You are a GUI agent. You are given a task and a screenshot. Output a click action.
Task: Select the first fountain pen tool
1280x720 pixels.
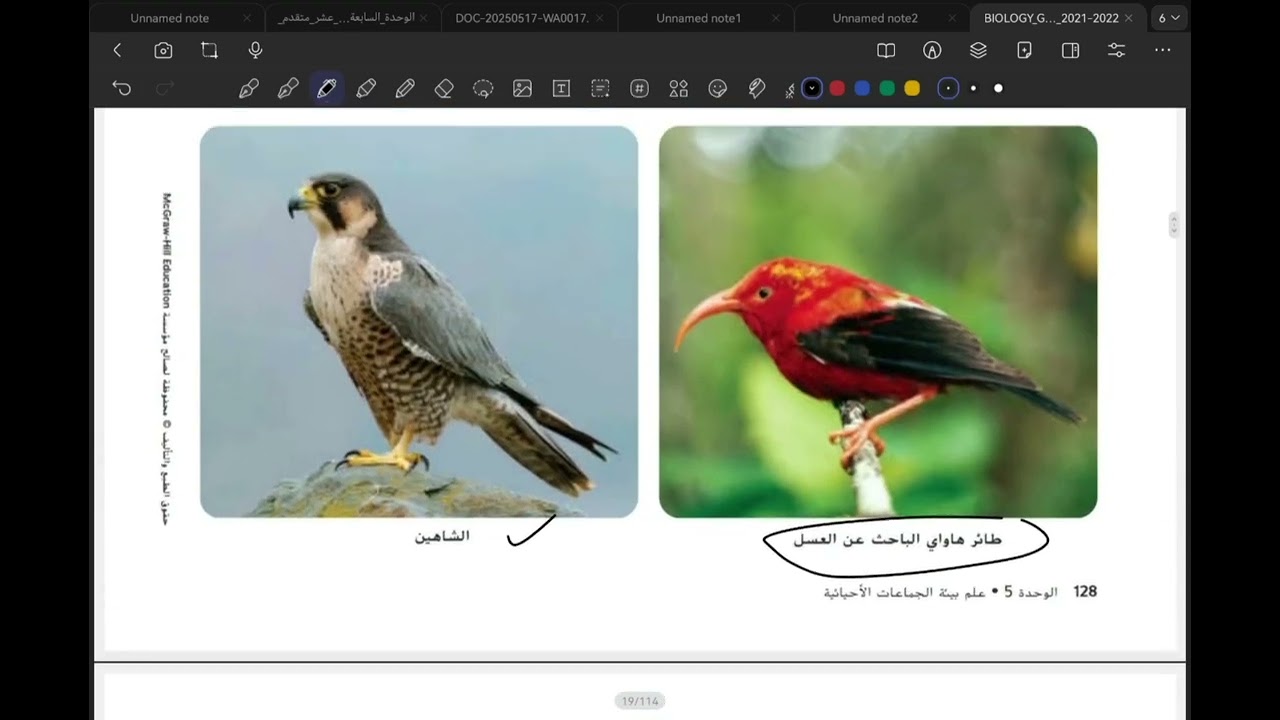click(x=249, y=88)
